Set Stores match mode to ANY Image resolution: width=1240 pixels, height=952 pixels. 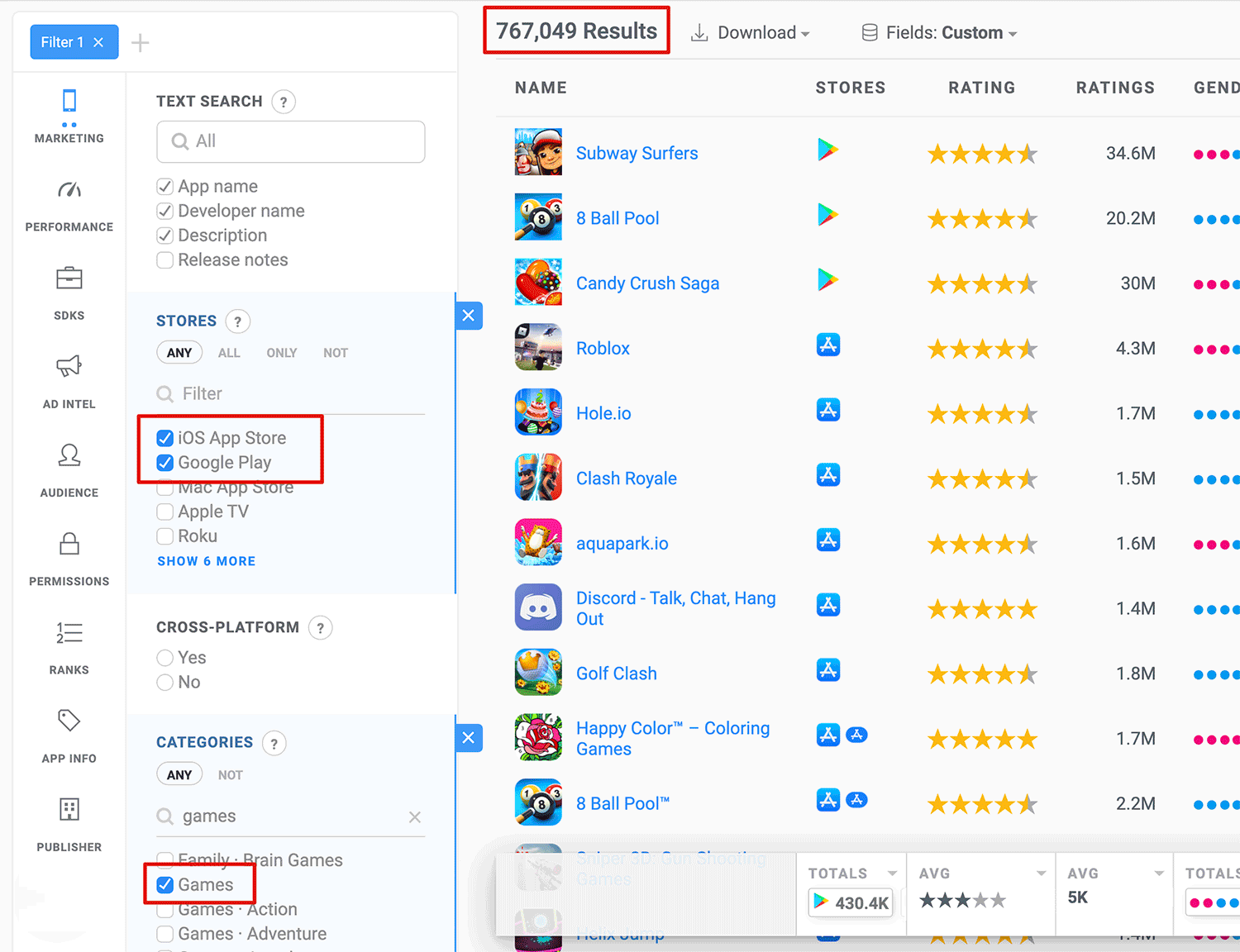179,353
